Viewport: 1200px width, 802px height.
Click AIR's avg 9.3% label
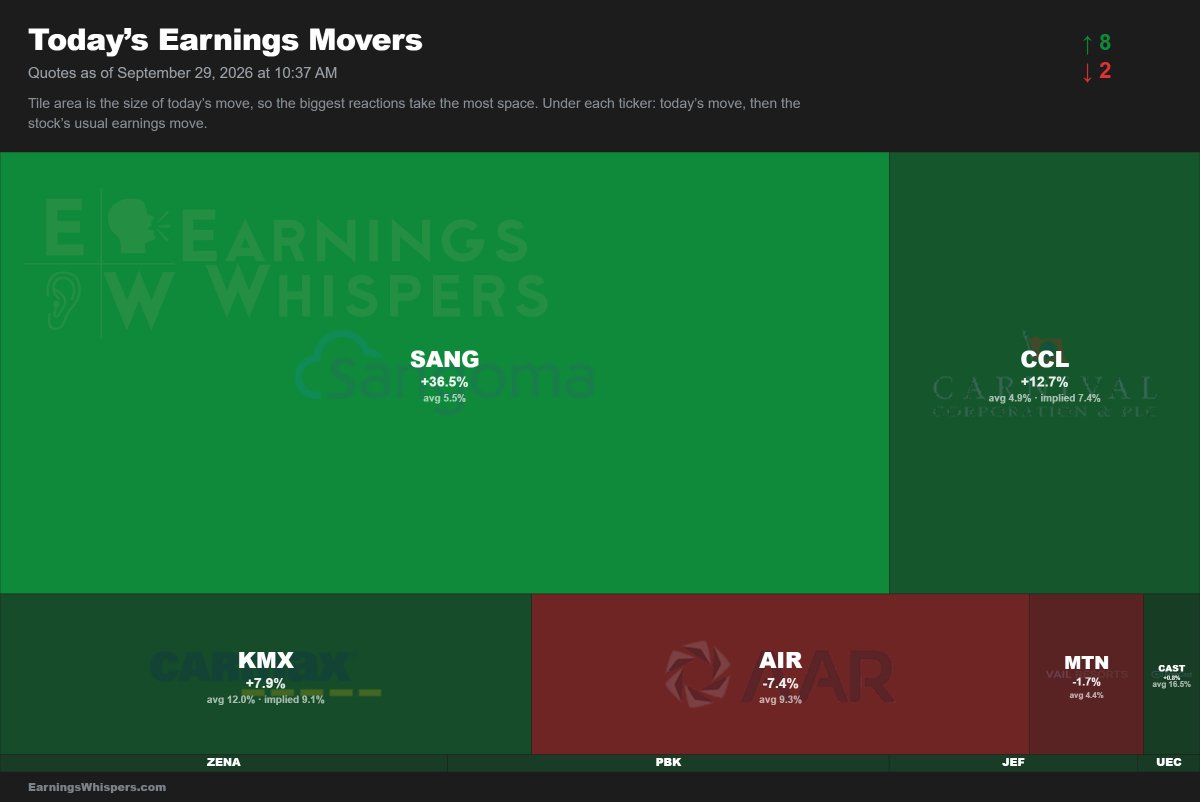[x=780, y=699]
